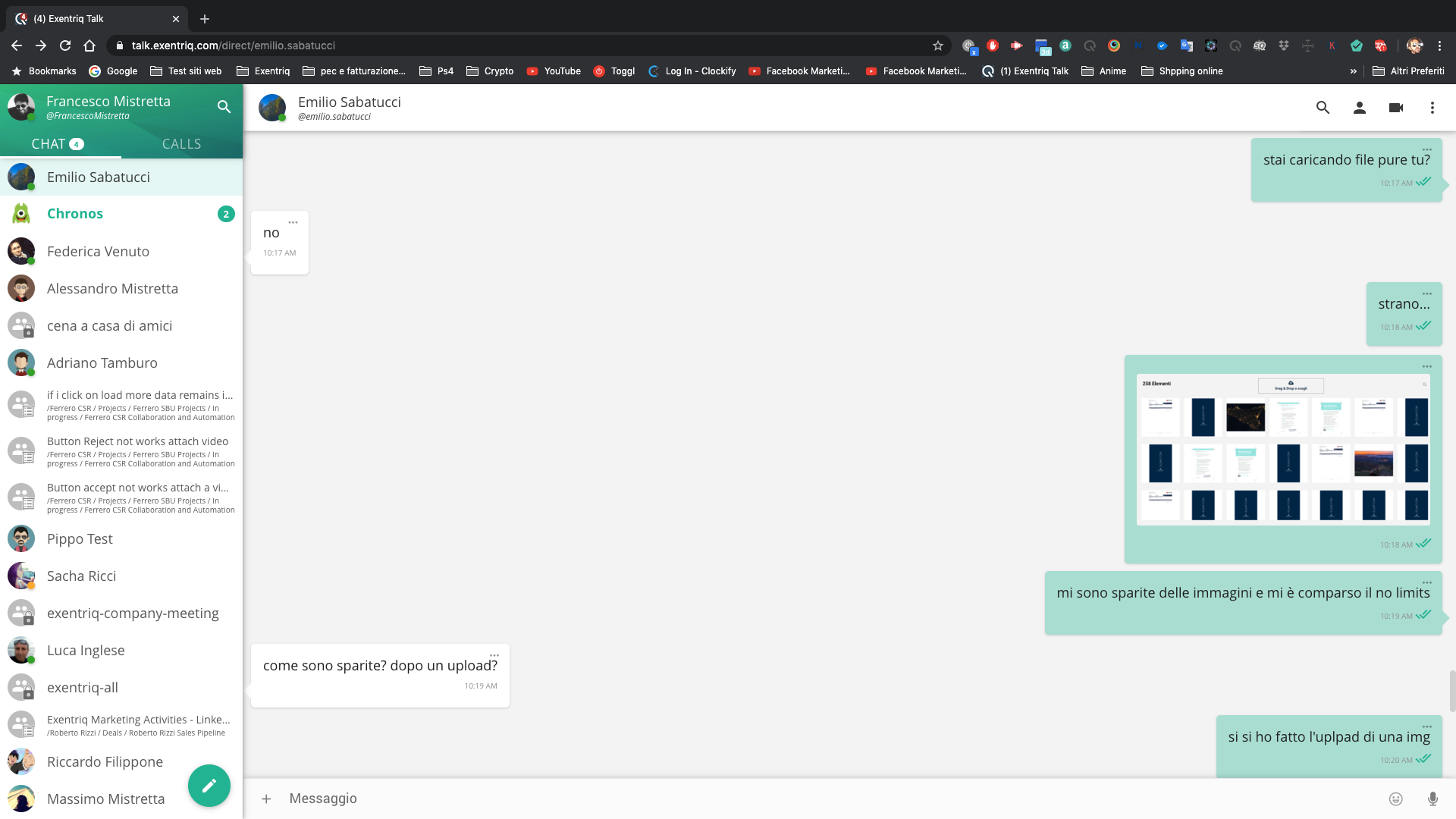
Task: Search within the conversation header
Action: [x=1323, y=108]
